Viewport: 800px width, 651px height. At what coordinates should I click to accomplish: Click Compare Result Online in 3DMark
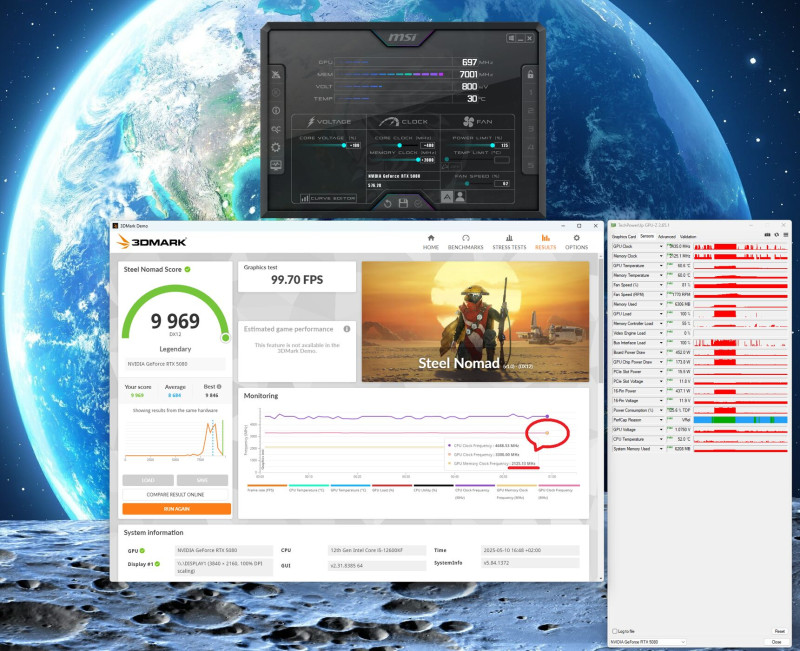click(x=176, y=494)
